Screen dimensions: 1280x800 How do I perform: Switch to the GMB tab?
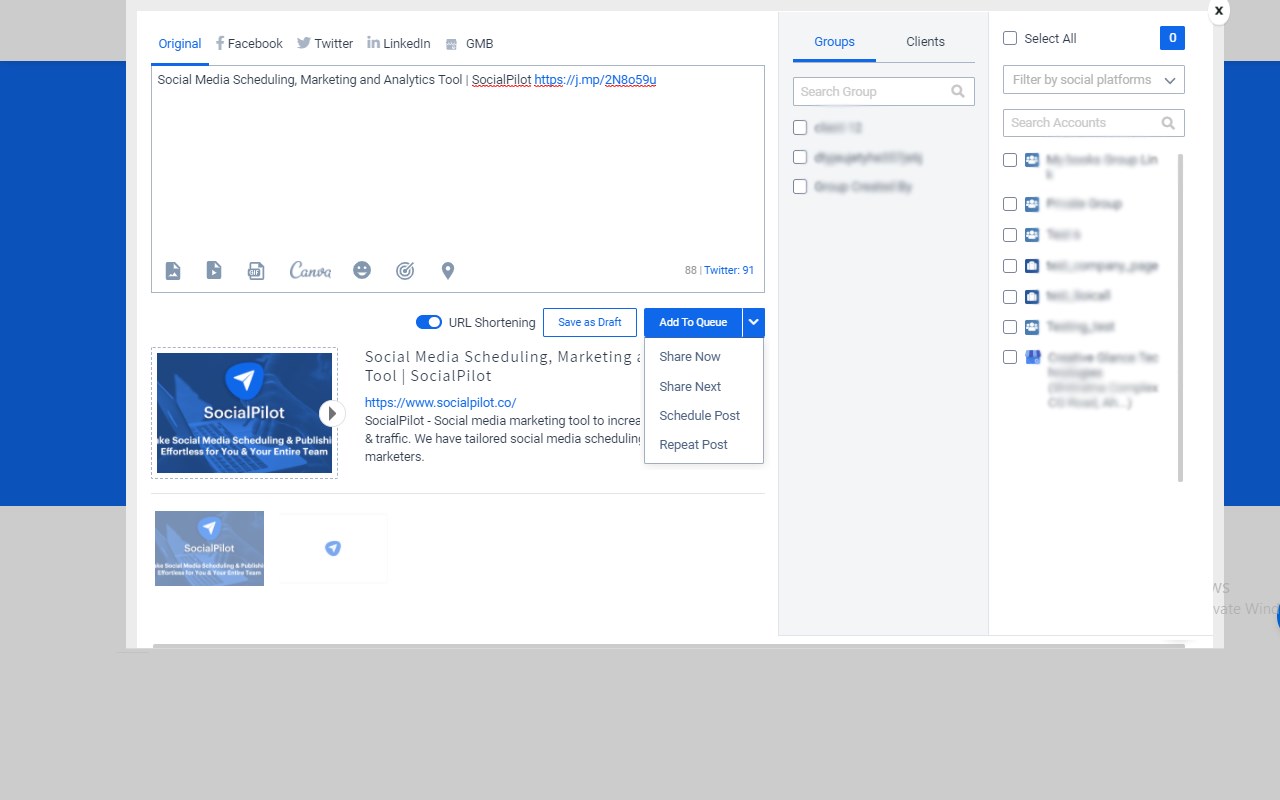tap(469, 44)
